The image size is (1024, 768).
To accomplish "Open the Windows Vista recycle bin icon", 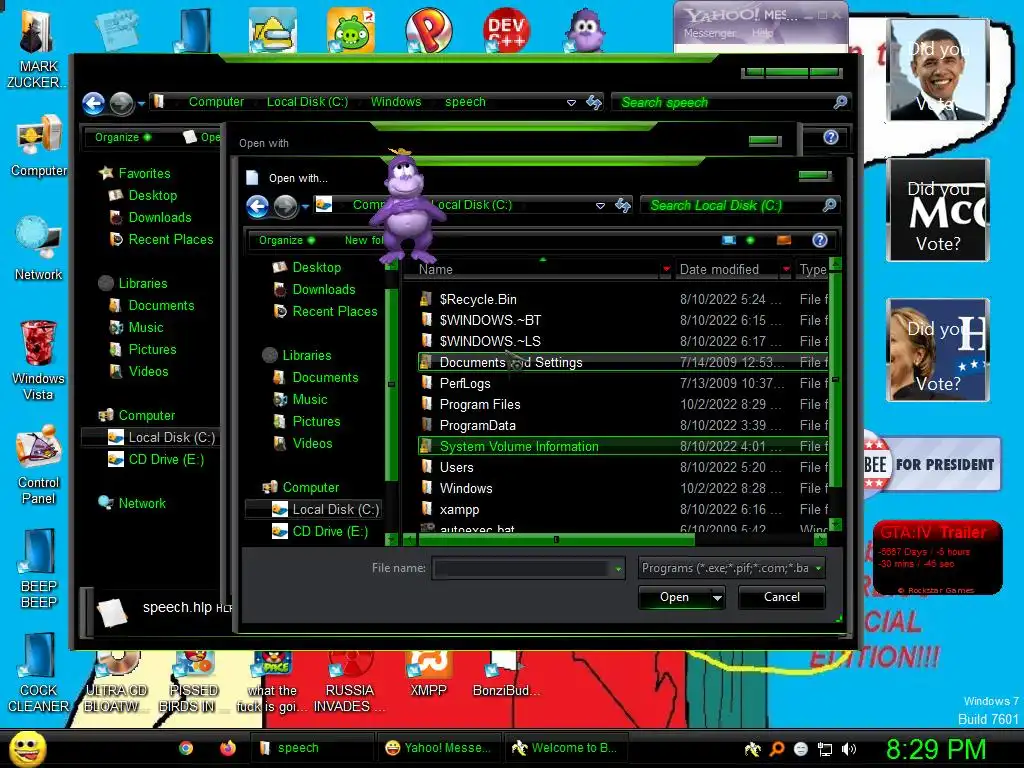I will 38,360.
